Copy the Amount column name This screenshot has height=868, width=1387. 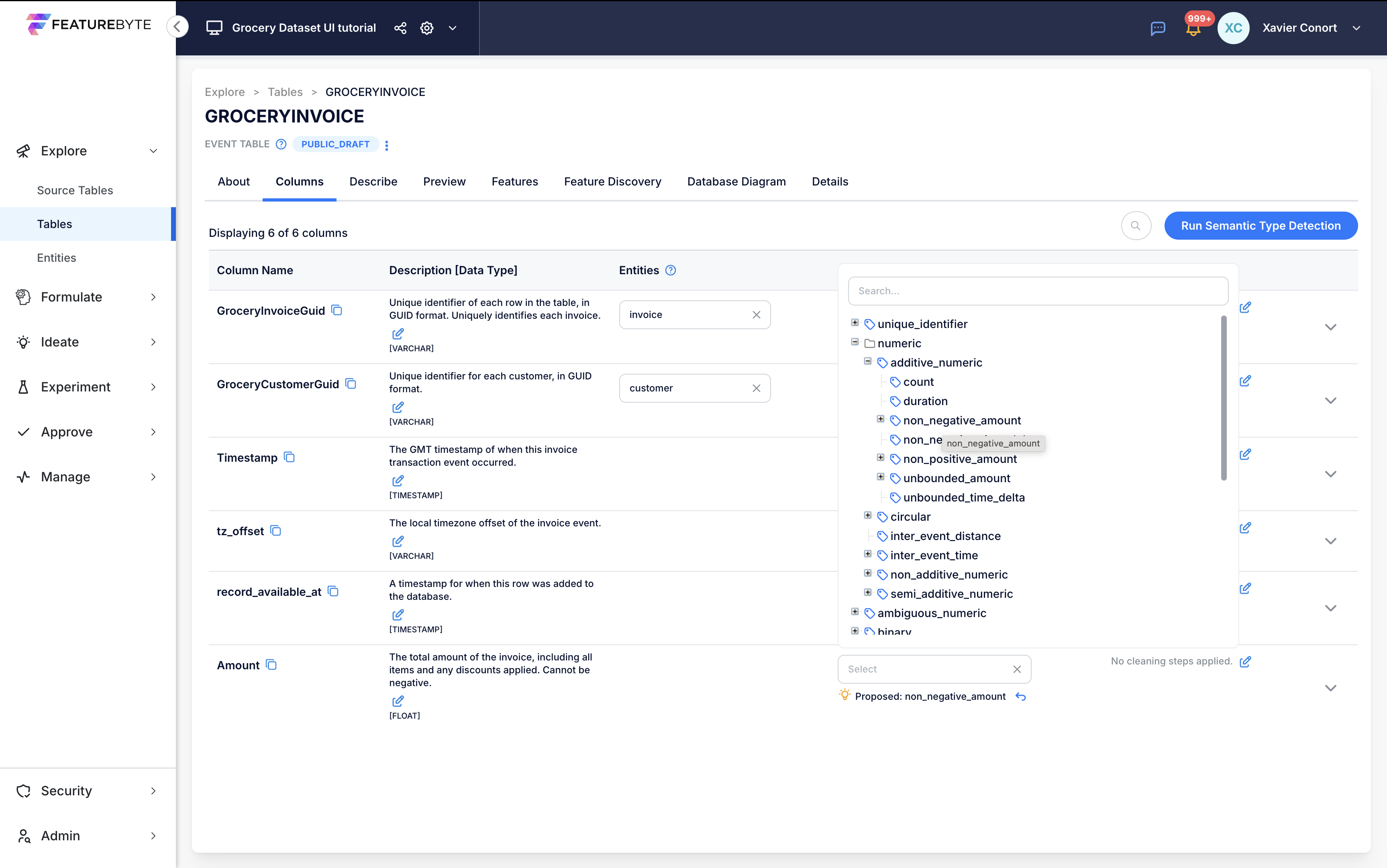pyautogui.click(x=271, y=665)
